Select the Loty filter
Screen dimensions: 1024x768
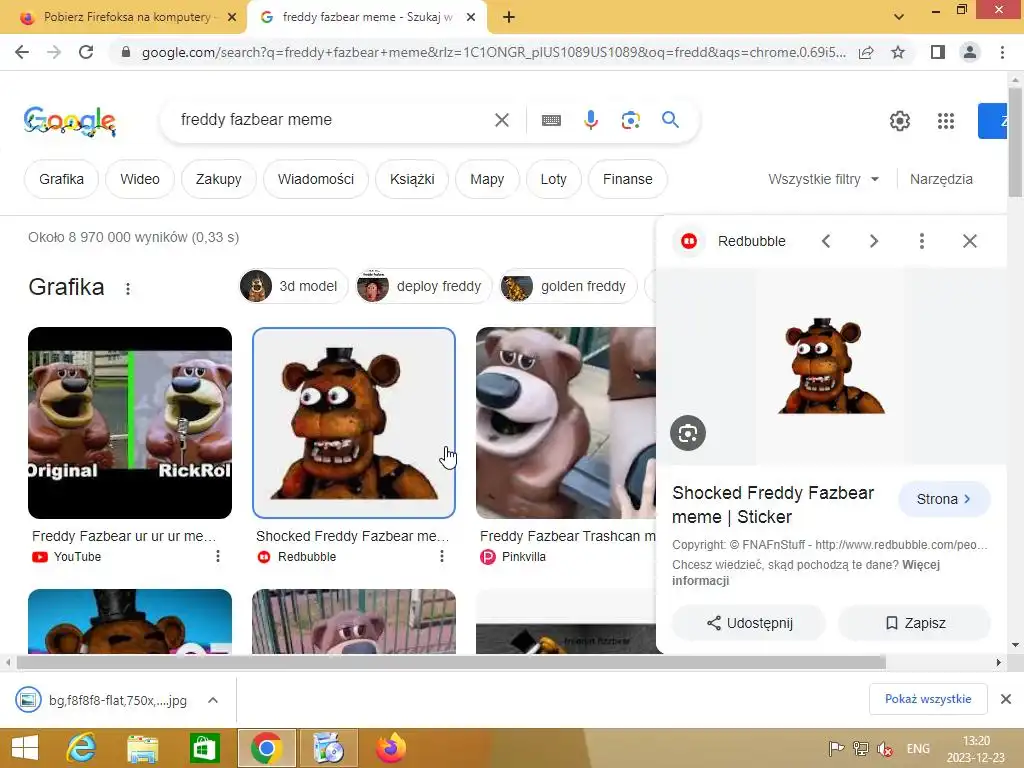[554, 179]
